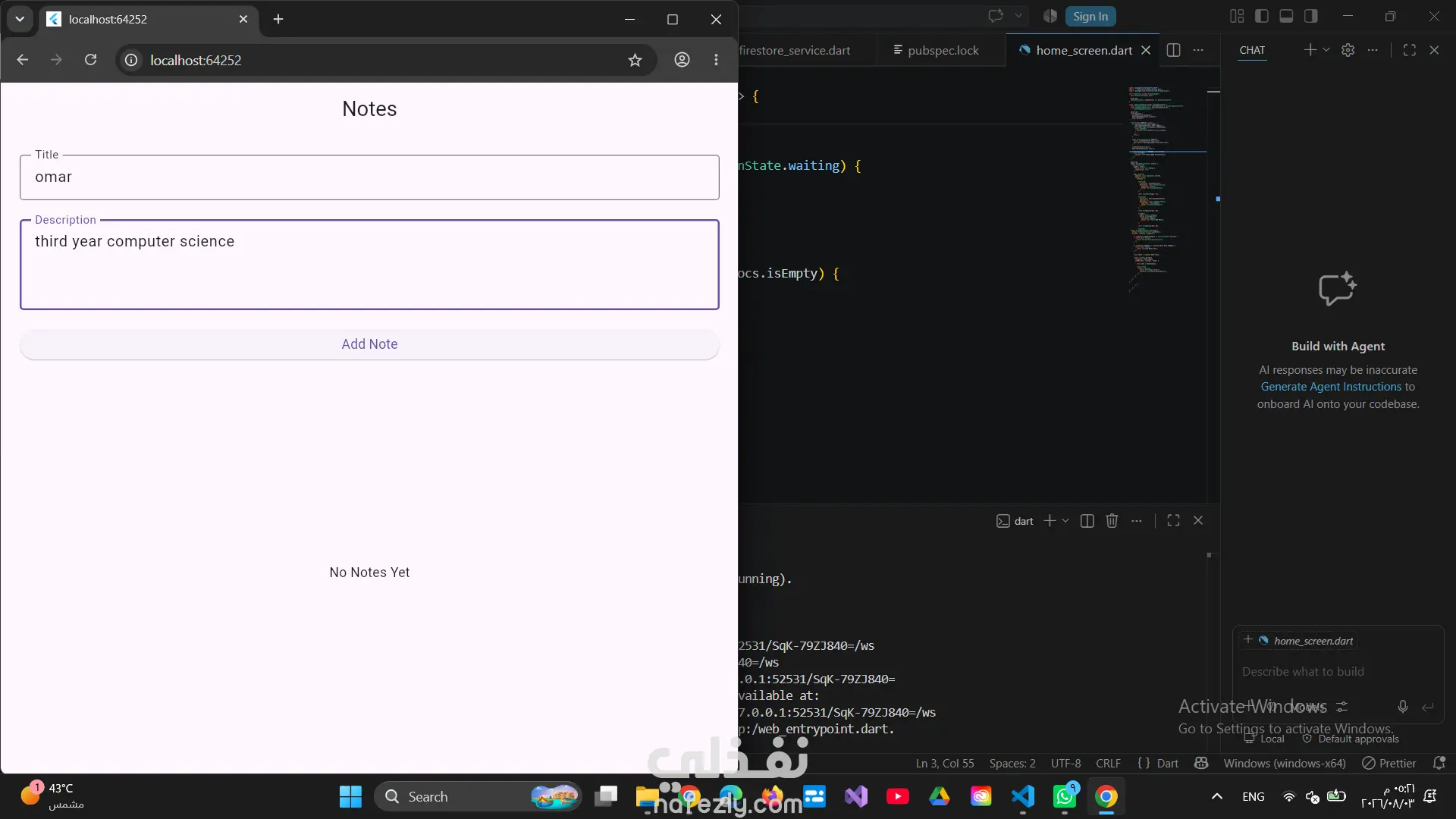1456x819 pixels.
Task: Start voice chat with microphone icon
Action: 1402,707
